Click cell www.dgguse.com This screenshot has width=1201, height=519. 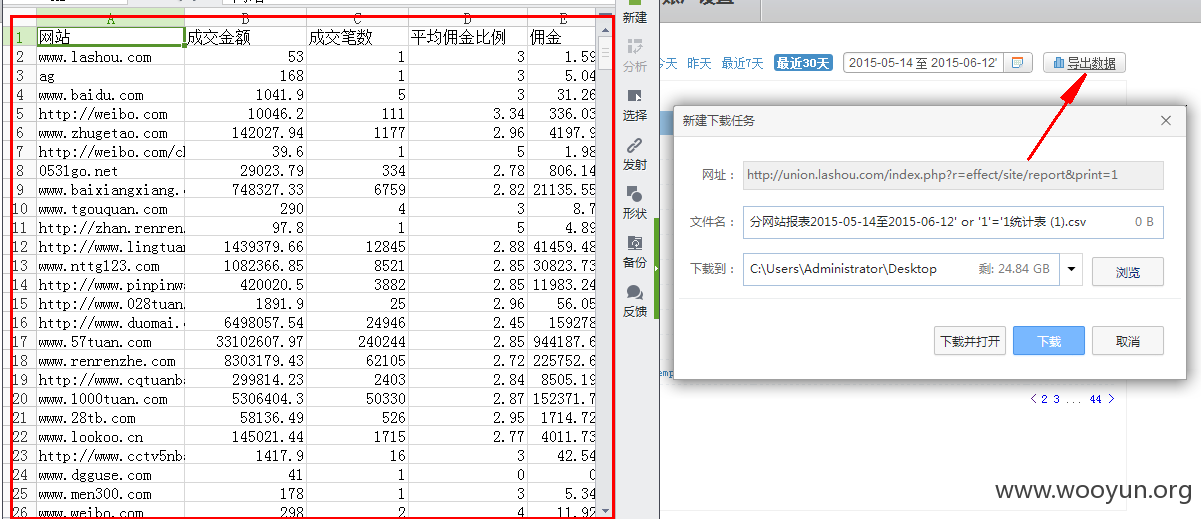[x=110, y=475]
